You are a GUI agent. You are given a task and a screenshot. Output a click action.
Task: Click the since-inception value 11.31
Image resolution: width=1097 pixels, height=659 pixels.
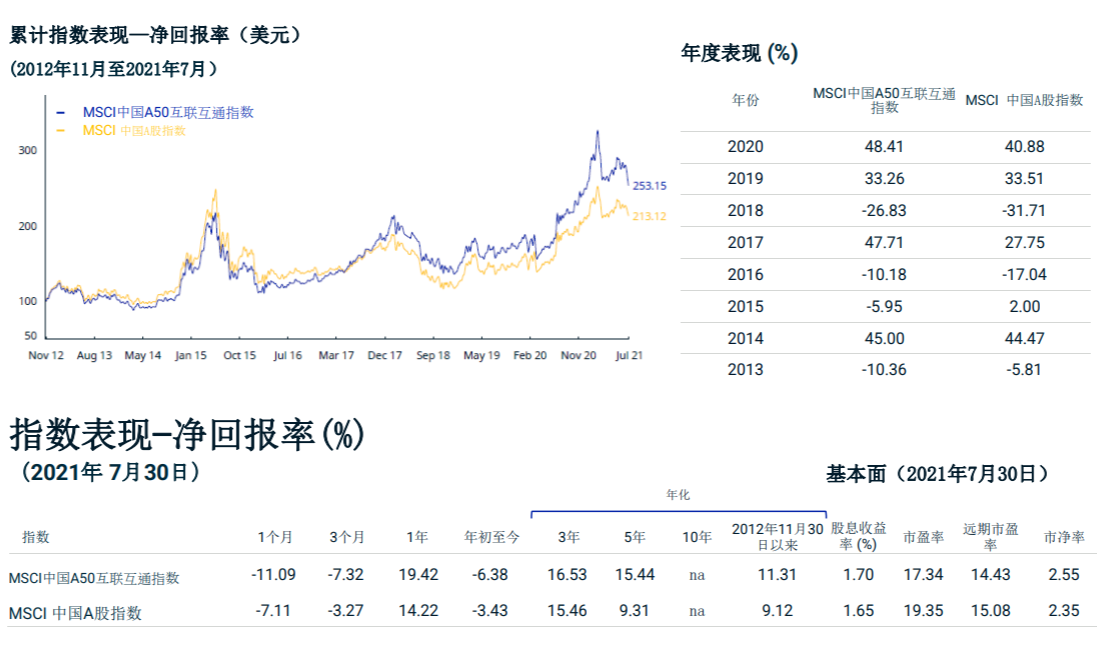coord(777,575)
